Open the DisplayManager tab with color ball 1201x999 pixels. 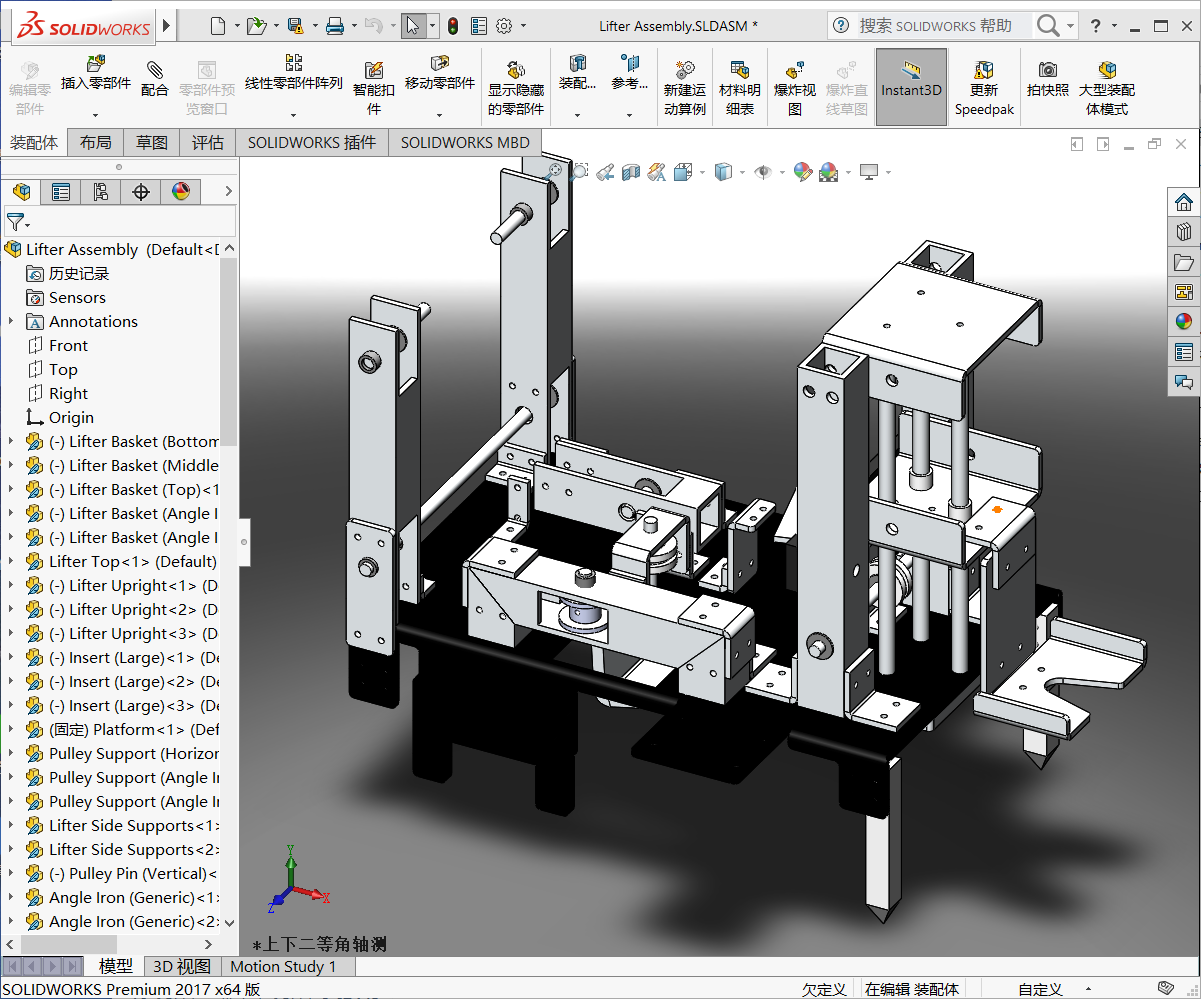click(x=181, y=192)
